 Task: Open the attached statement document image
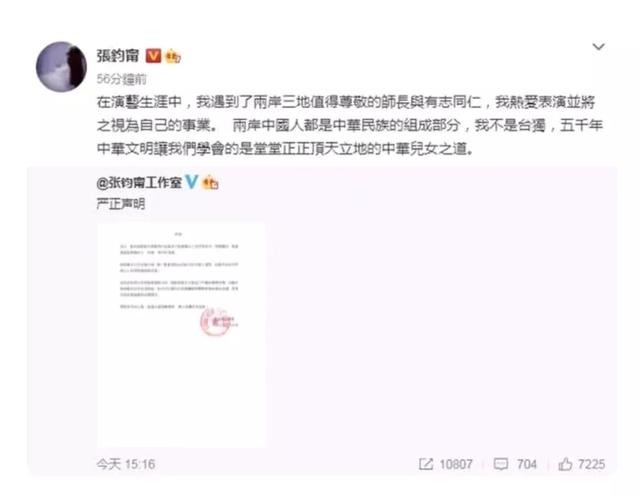(181, 335)
